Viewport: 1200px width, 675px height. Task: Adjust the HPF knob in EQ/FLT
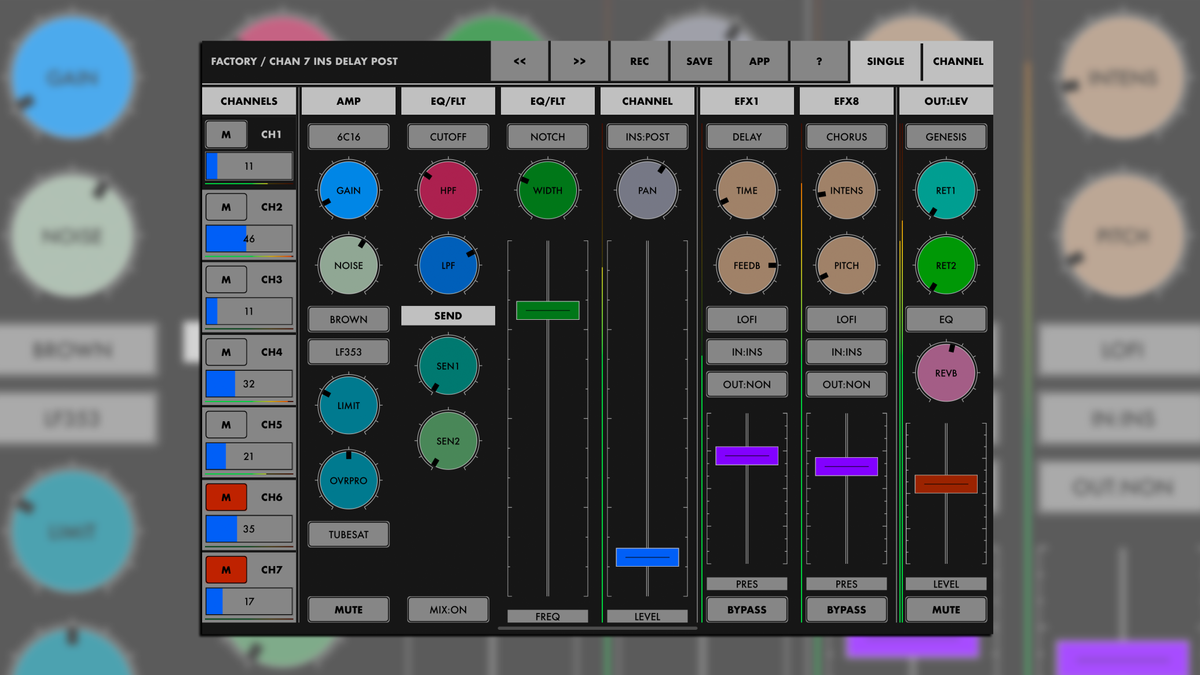(x=447, y=191)
